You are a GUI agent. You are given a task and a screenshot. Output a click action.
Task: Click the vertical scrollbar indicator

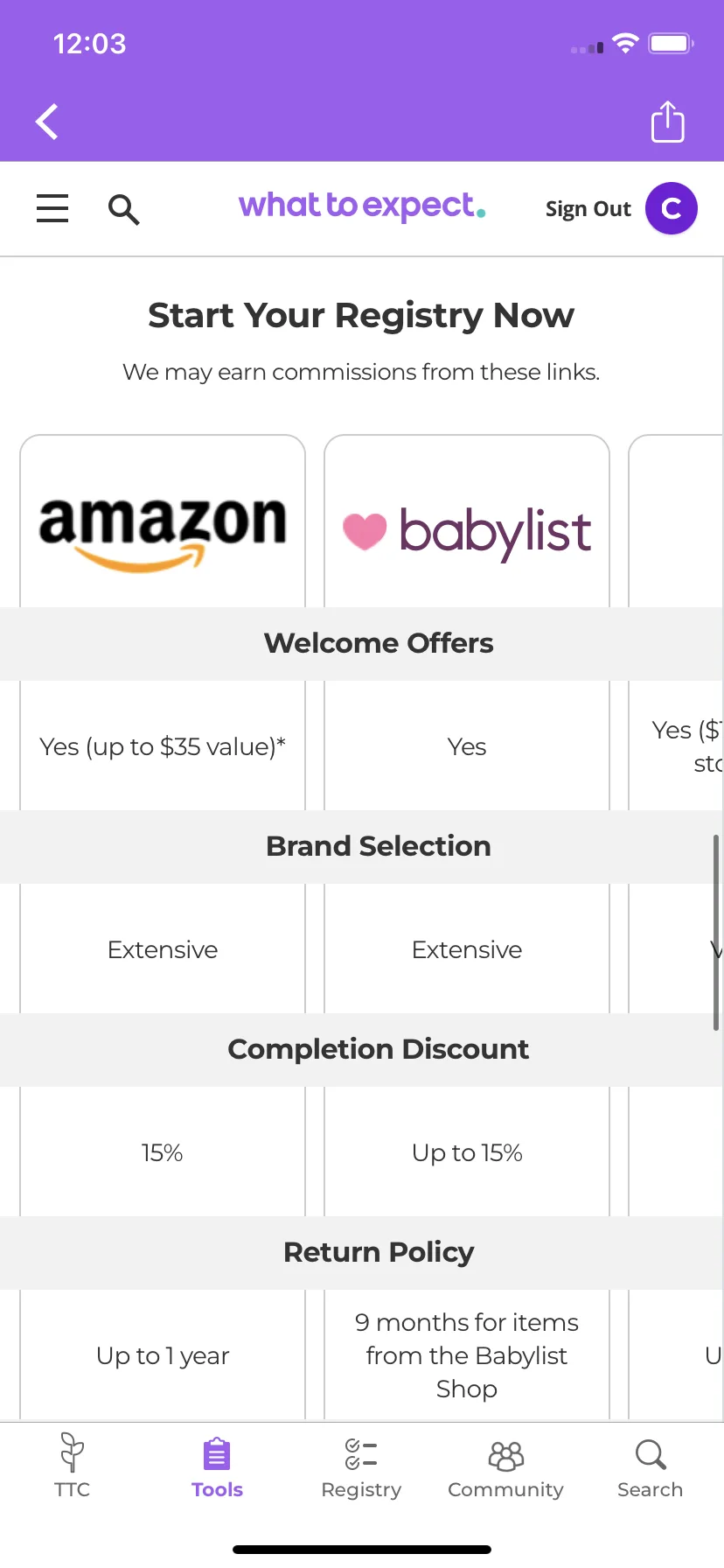click(715, 932)
